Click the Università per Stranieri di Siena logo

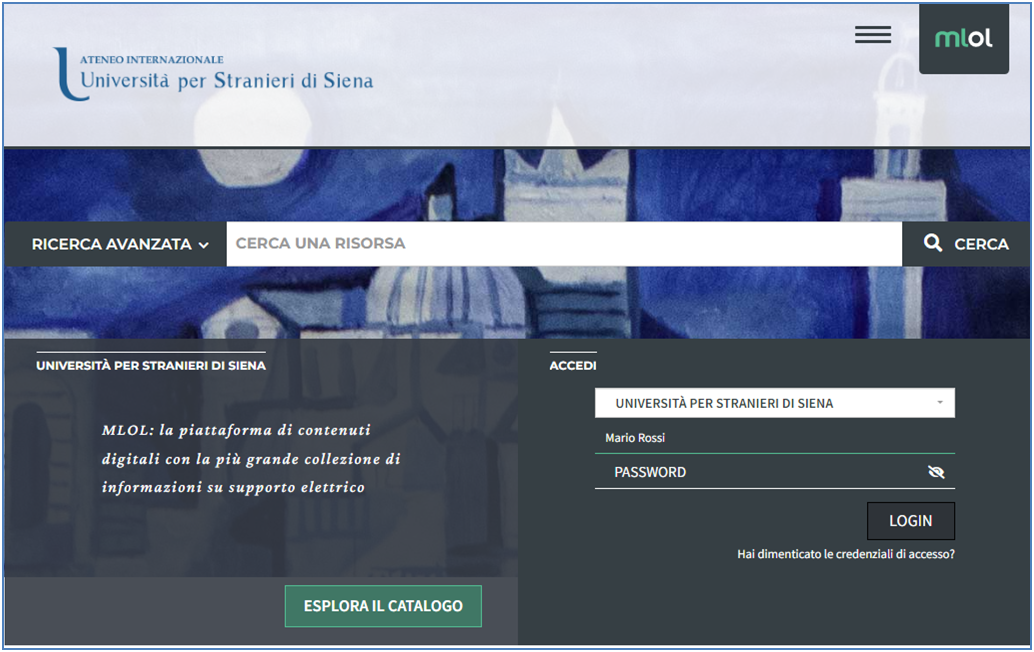pos(214,74)
